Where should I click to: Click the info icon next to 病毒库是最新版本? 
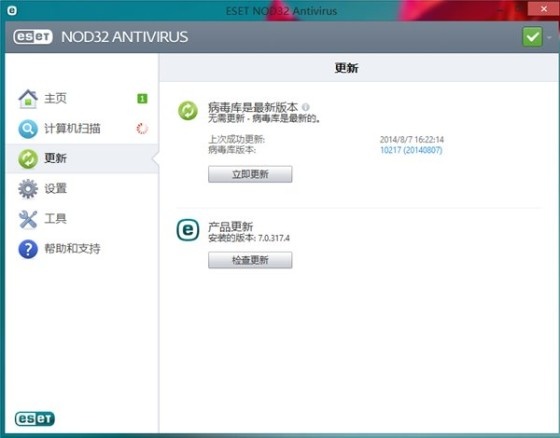click(x=305, y=107)
